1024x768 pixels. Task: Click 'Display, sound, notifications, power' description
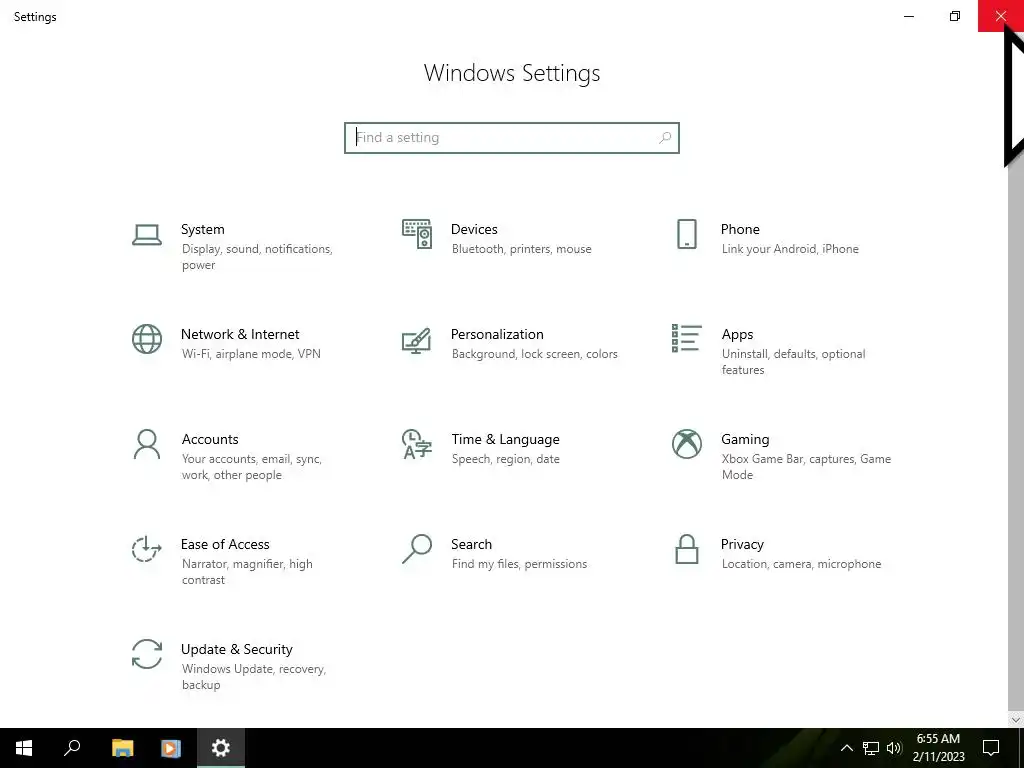[x=257, y=257]
